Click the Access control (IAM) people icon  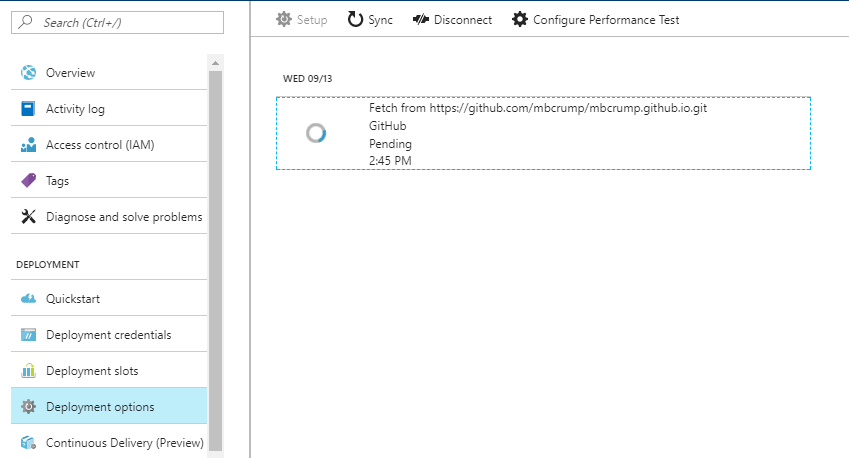coord(29,145)
